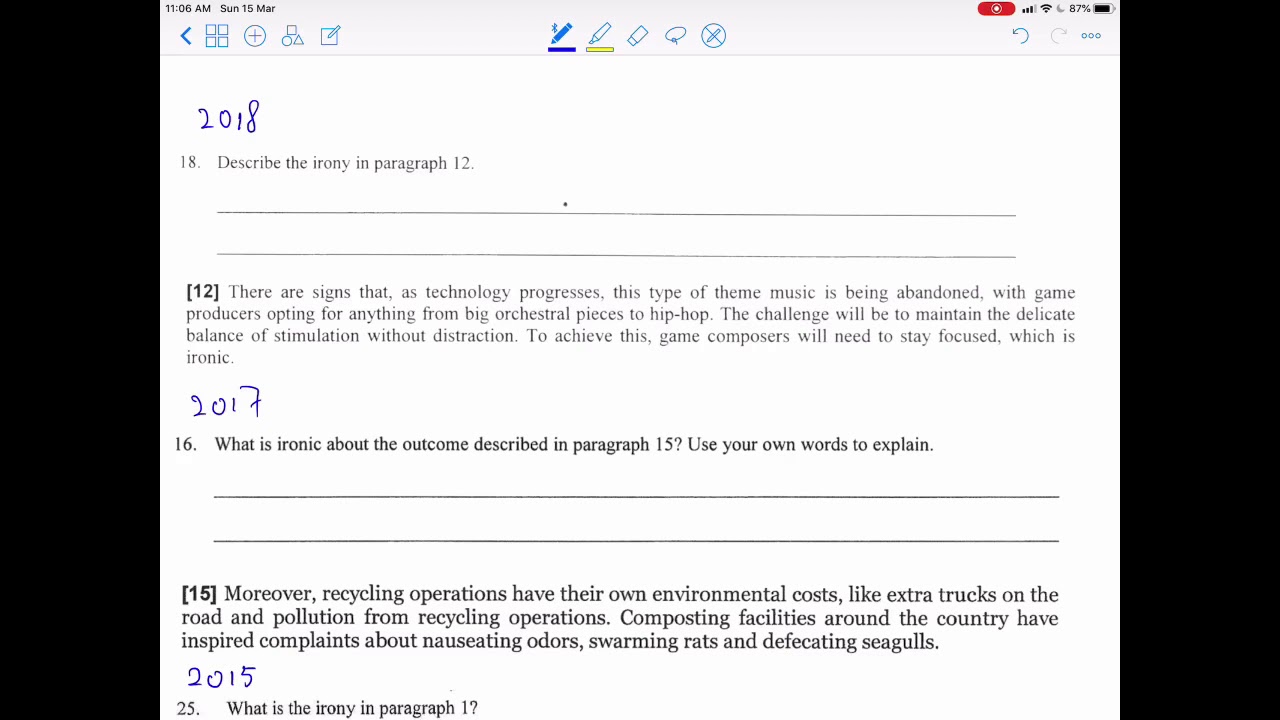Image resolution: width=1280 pixels, height=720 pixels.
Task: Tap 'hip-hop' in paragraph 12
Action: 680,314
